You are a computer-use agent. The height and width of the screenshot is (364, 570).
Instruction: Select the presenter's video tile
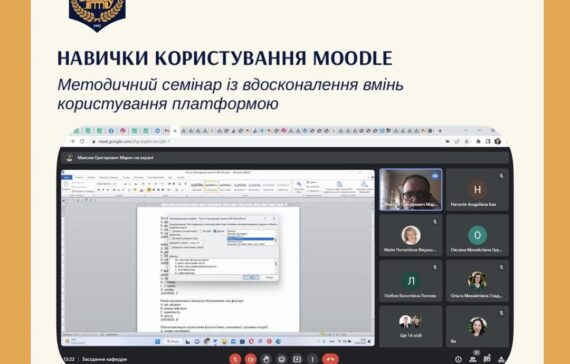tap(411, 190)
